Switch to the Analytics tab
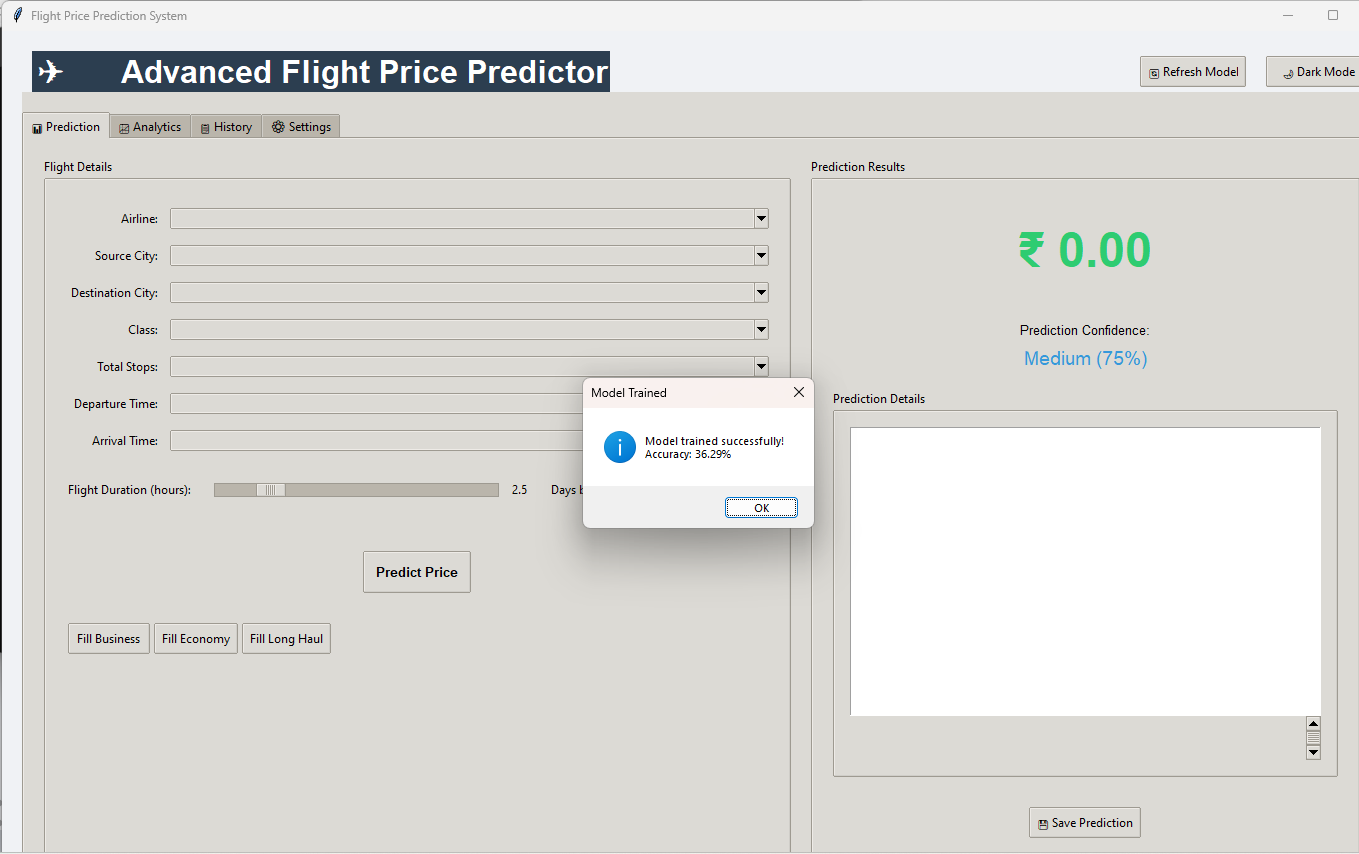 pyautogui.click(x=150, y=127)
